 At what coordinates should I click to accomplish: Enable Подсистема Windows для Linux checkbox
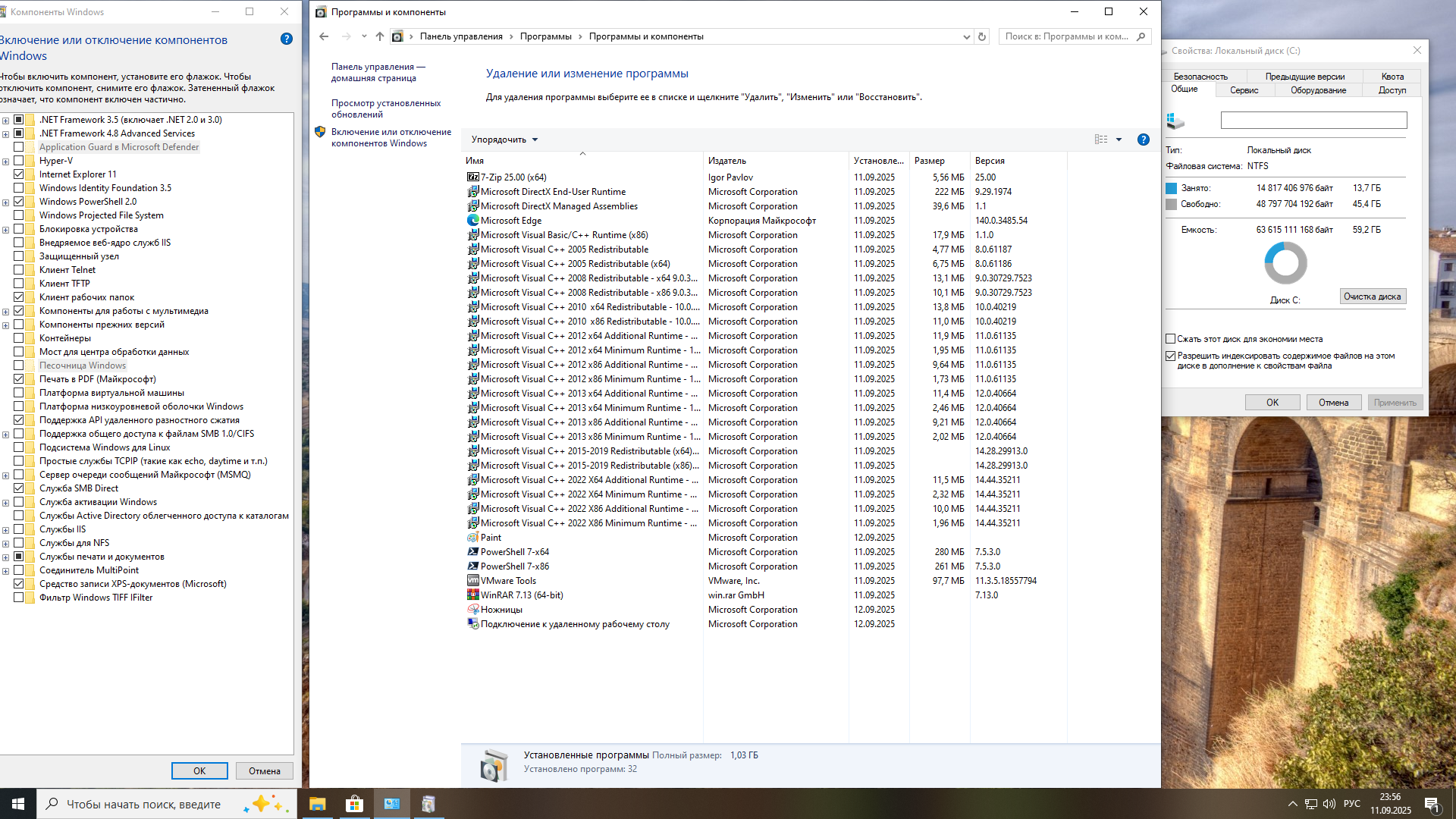click(x=19, y=447)
